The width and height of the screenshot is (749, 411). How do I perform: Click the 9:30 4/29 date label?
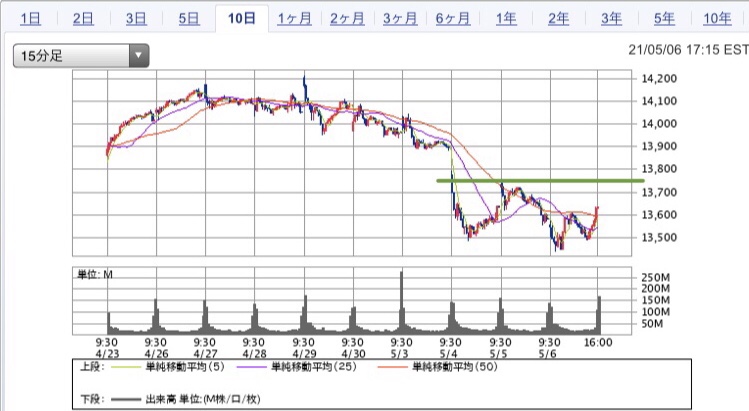(x=304, y=348)
